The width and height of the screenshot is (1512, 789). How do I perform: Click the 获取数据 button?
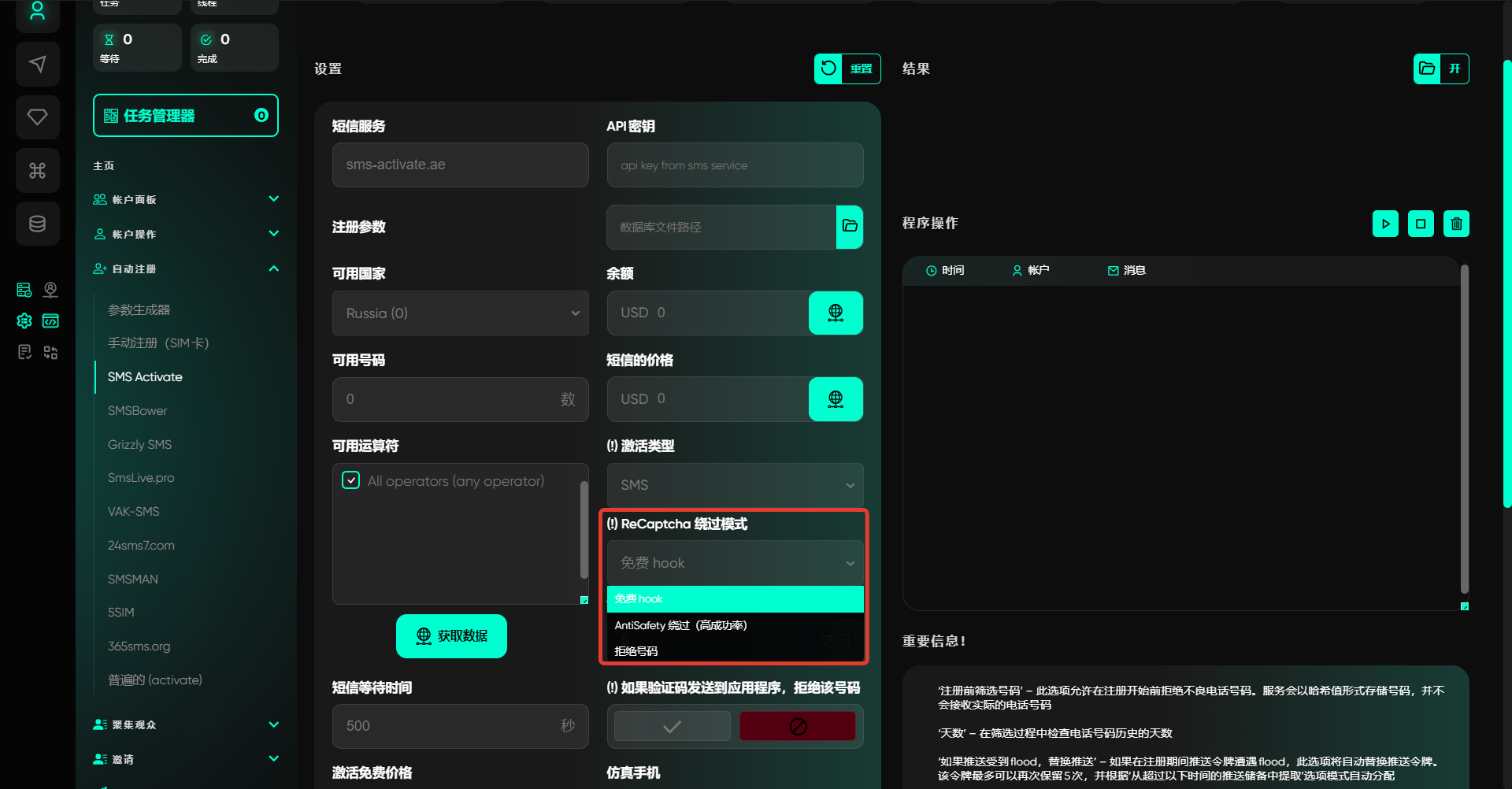coord(451,636)
